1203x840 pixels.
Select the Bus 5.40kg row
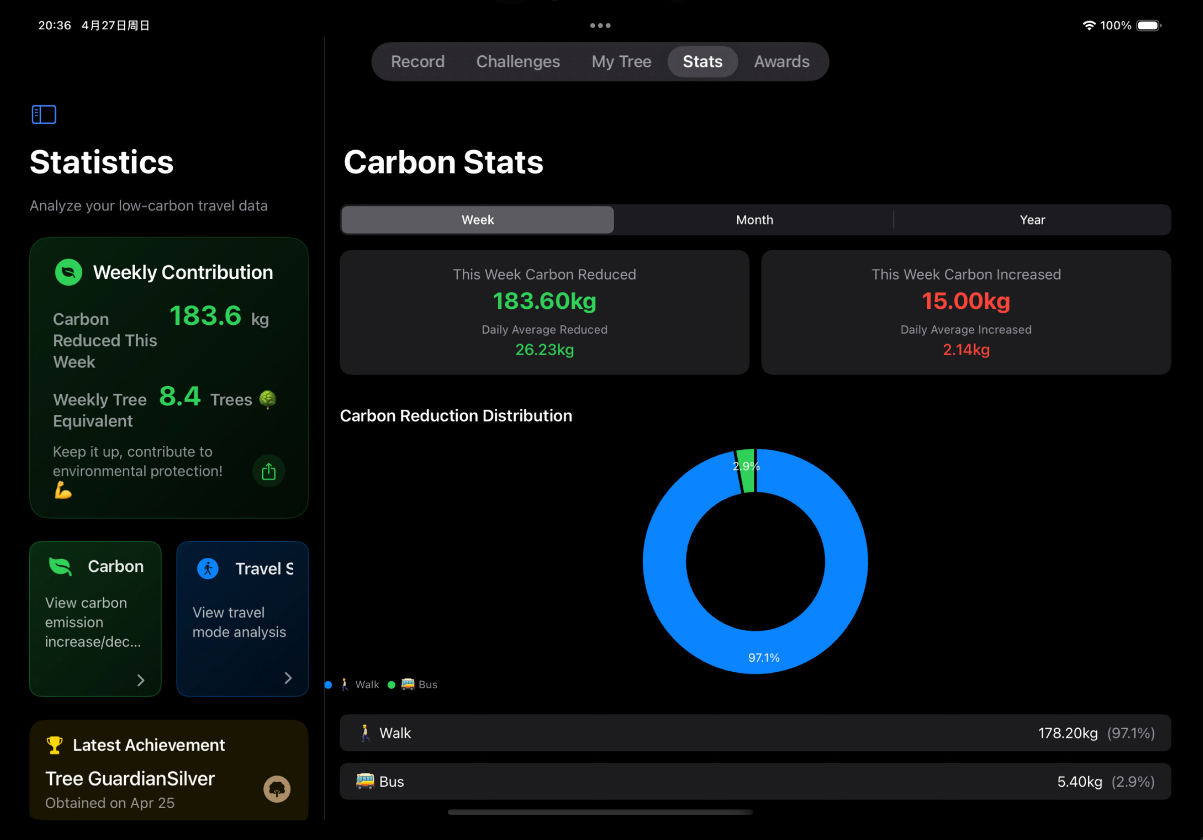click(755, 781)
